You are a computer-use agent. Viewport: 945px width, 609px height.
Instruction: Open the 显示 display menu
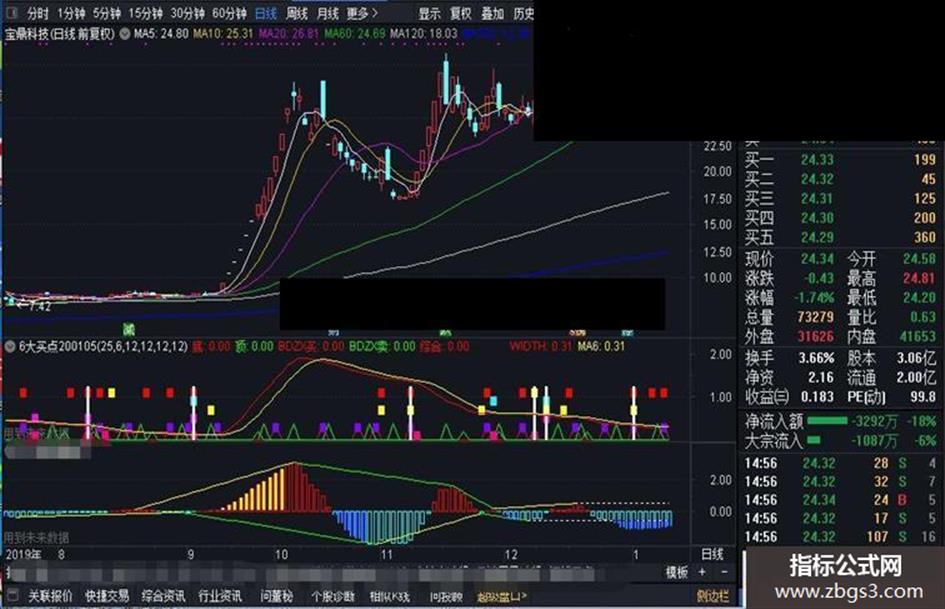click(x=430, y=13)
